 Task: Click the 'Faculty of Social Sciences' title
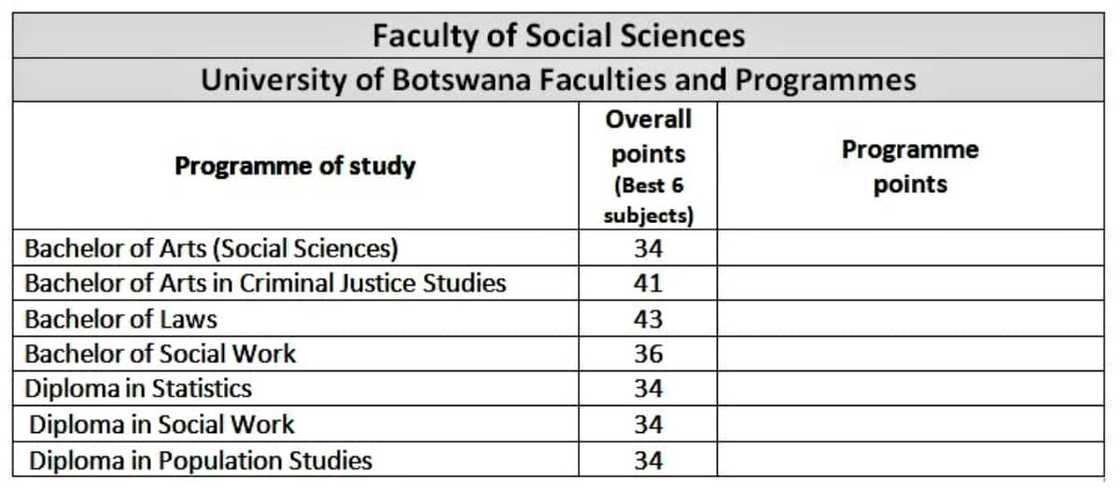coord(558,36)
